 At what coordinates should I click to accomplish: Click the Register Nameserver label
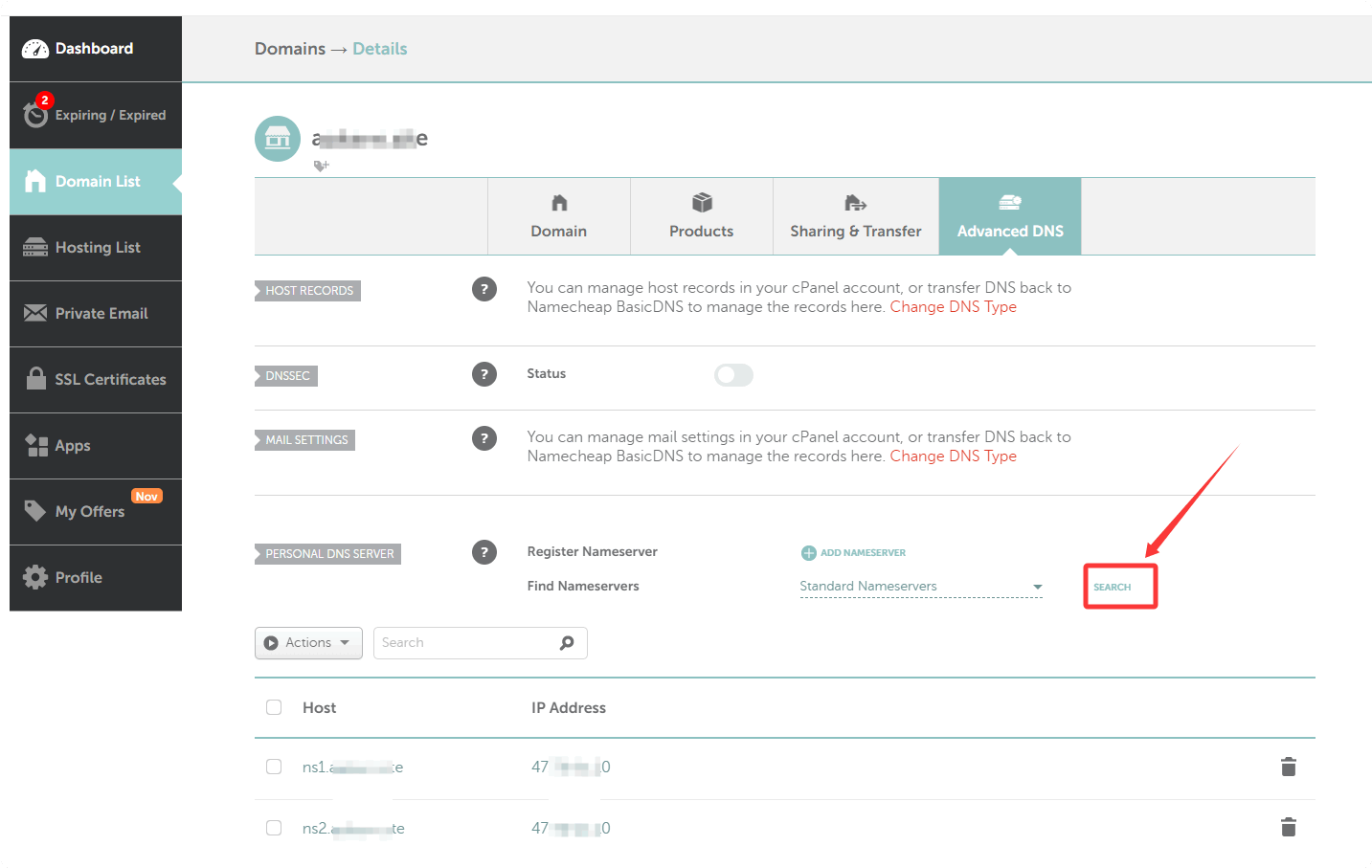click(x=592, y=552)
